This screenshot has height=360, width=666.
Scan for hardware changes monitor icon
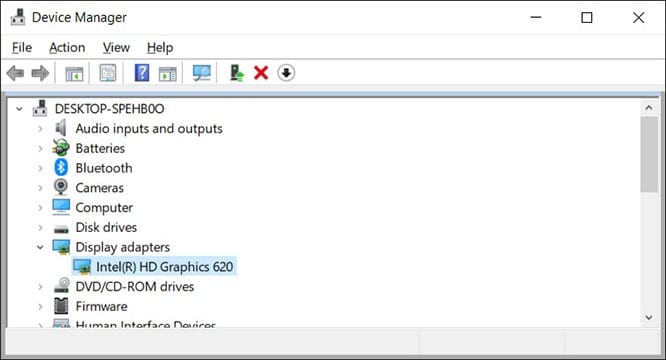202,73
